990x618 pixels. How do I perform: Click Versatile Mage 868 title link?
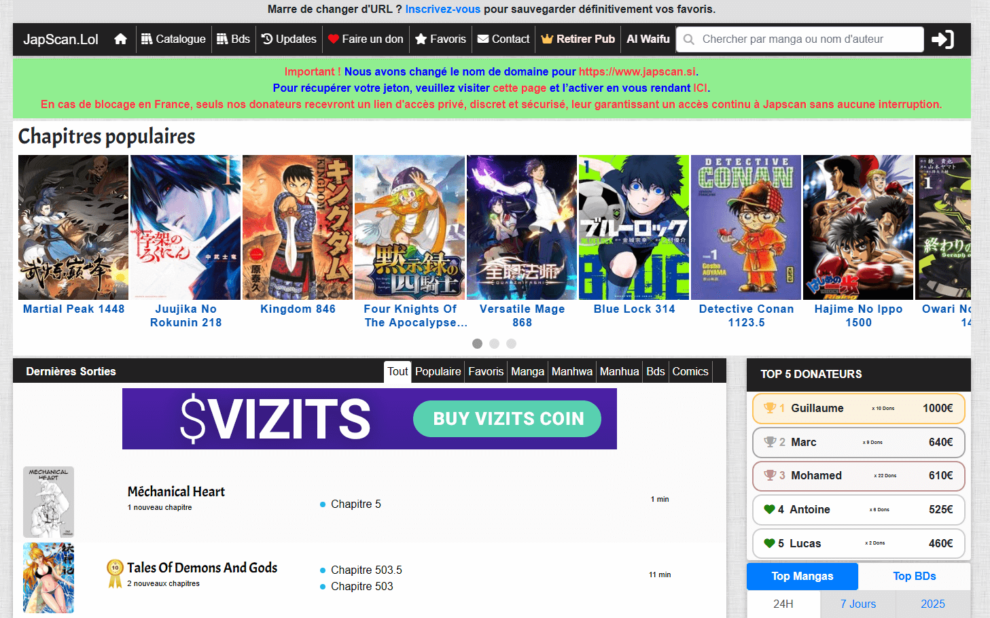coord(522,316)
